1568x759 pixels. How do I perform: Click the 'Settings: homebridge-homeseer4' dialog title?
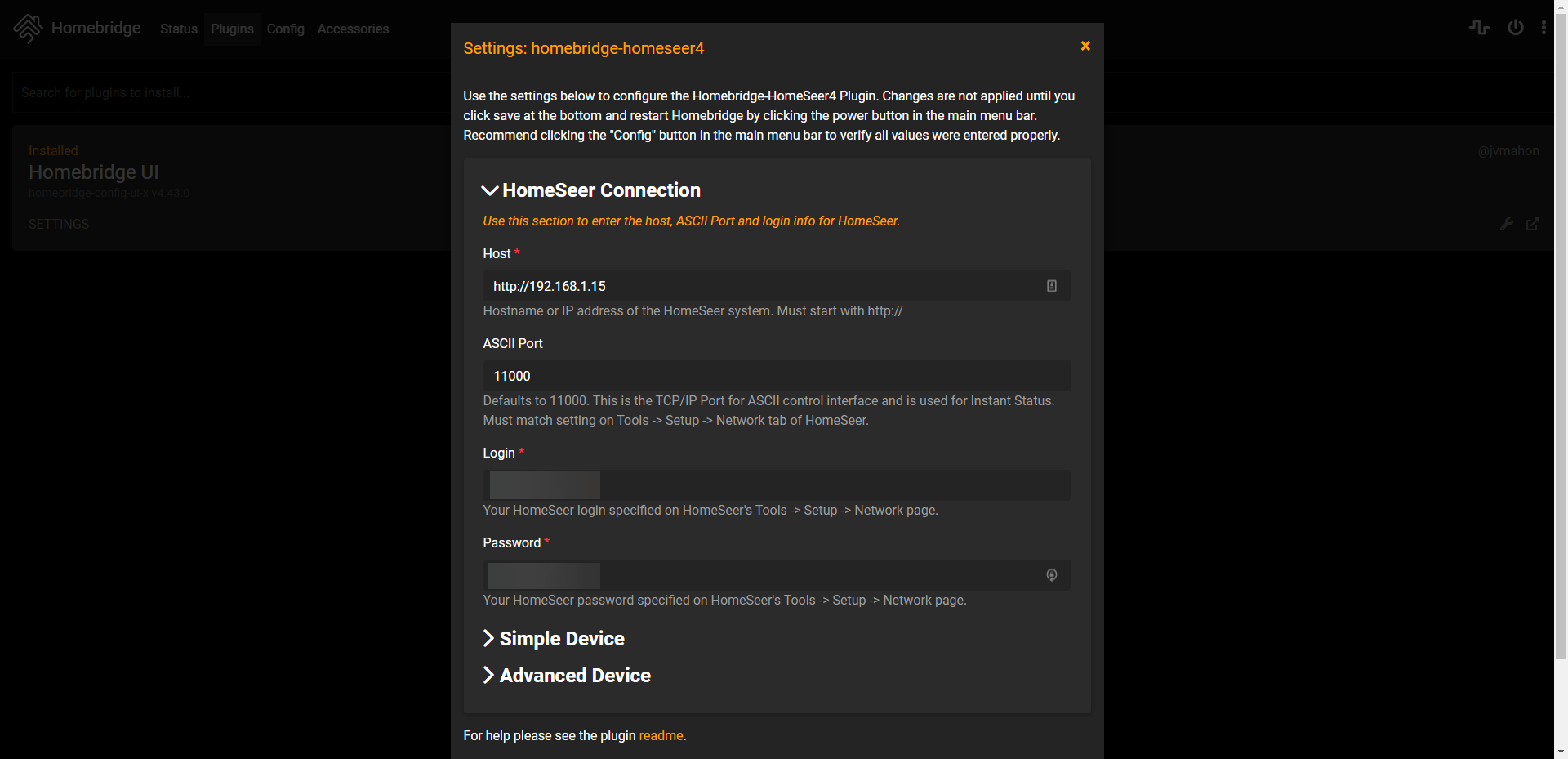[584, 48]
